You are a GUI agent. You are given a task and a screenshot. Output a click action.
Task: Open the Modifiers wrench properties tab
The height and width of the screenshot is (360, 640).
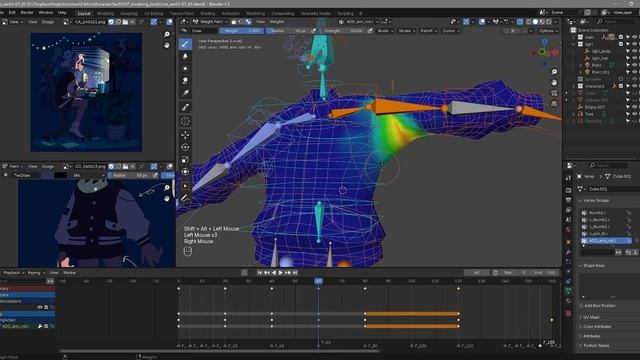(568, 252)
